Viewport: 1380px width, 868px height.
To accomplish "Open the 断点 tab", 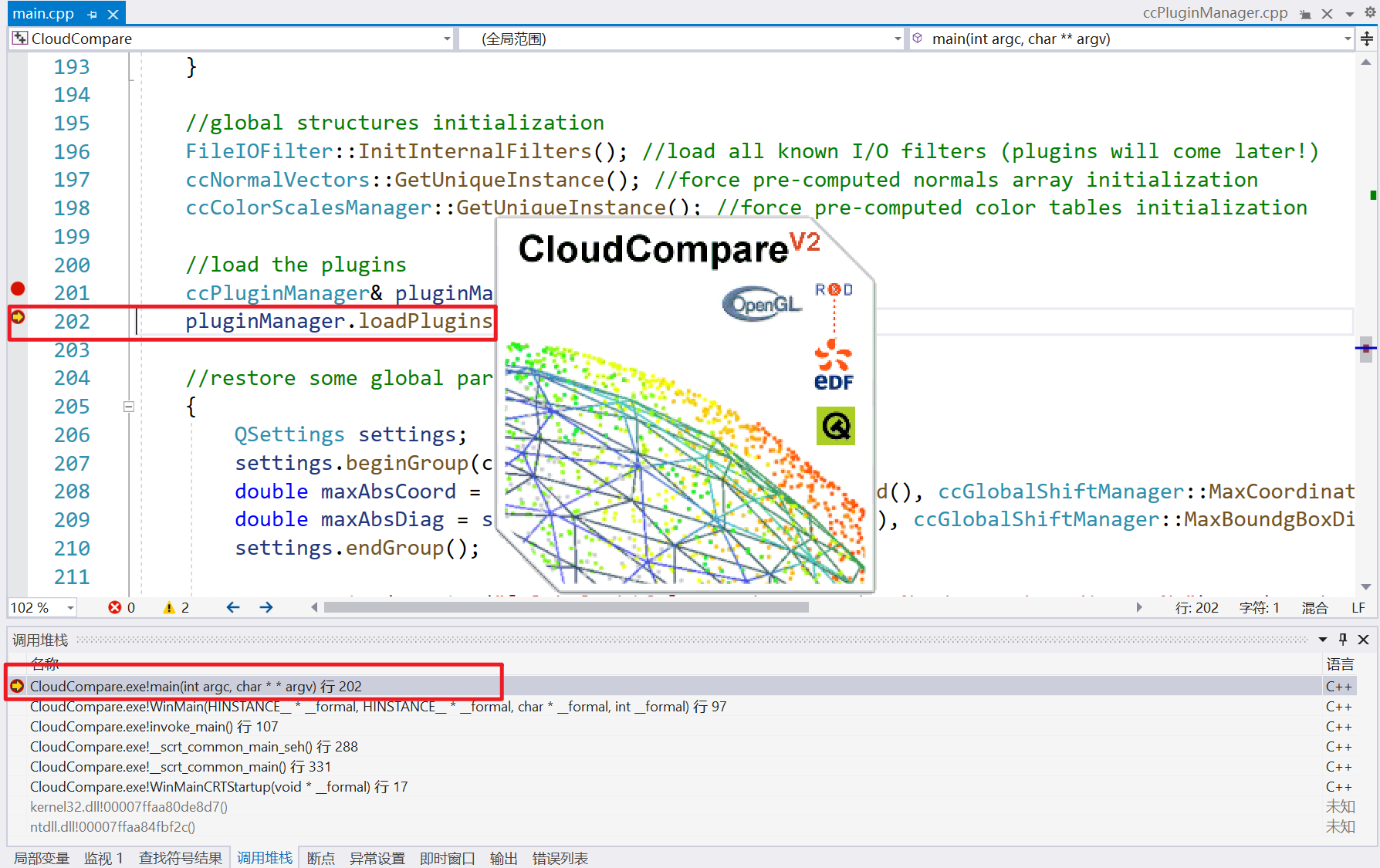I will pyautogui.click(x=321, y=858).
